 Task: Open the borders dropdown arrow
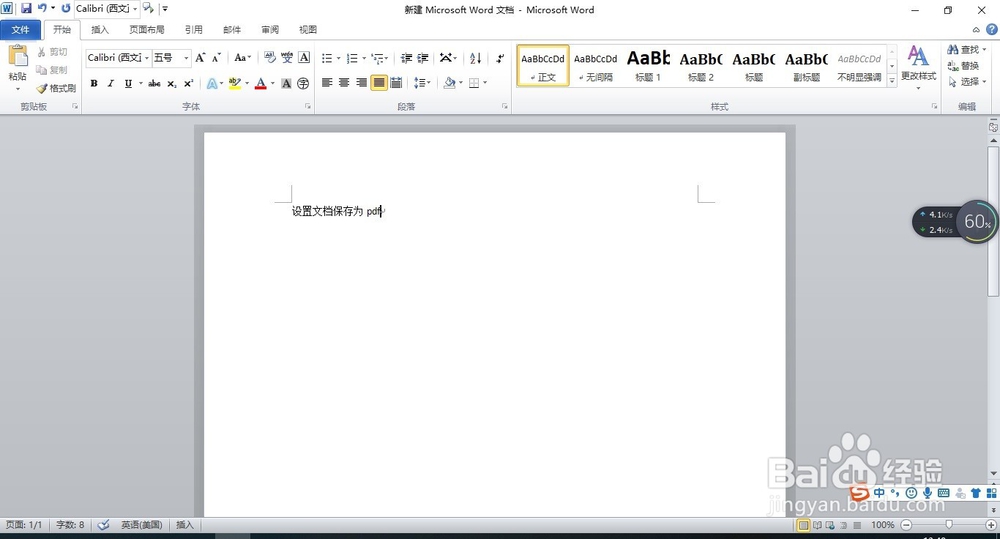coord(485,83)
